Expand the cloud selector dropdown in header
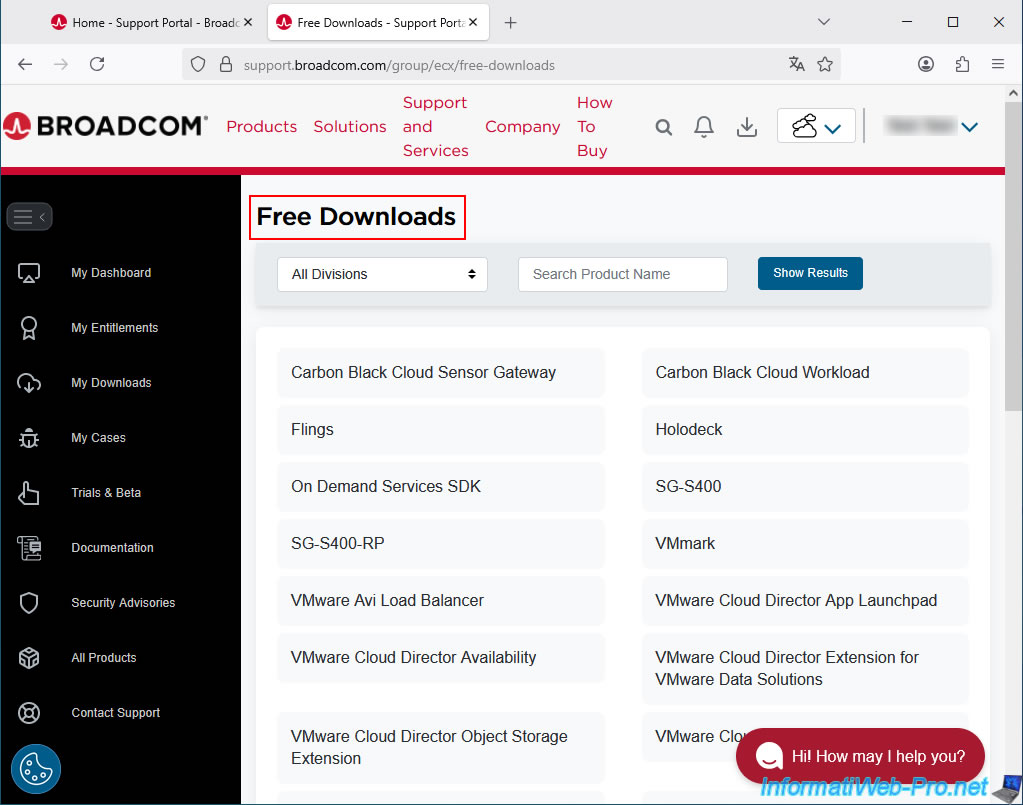Screen dimensions: 1023x805 coord(816,126)
